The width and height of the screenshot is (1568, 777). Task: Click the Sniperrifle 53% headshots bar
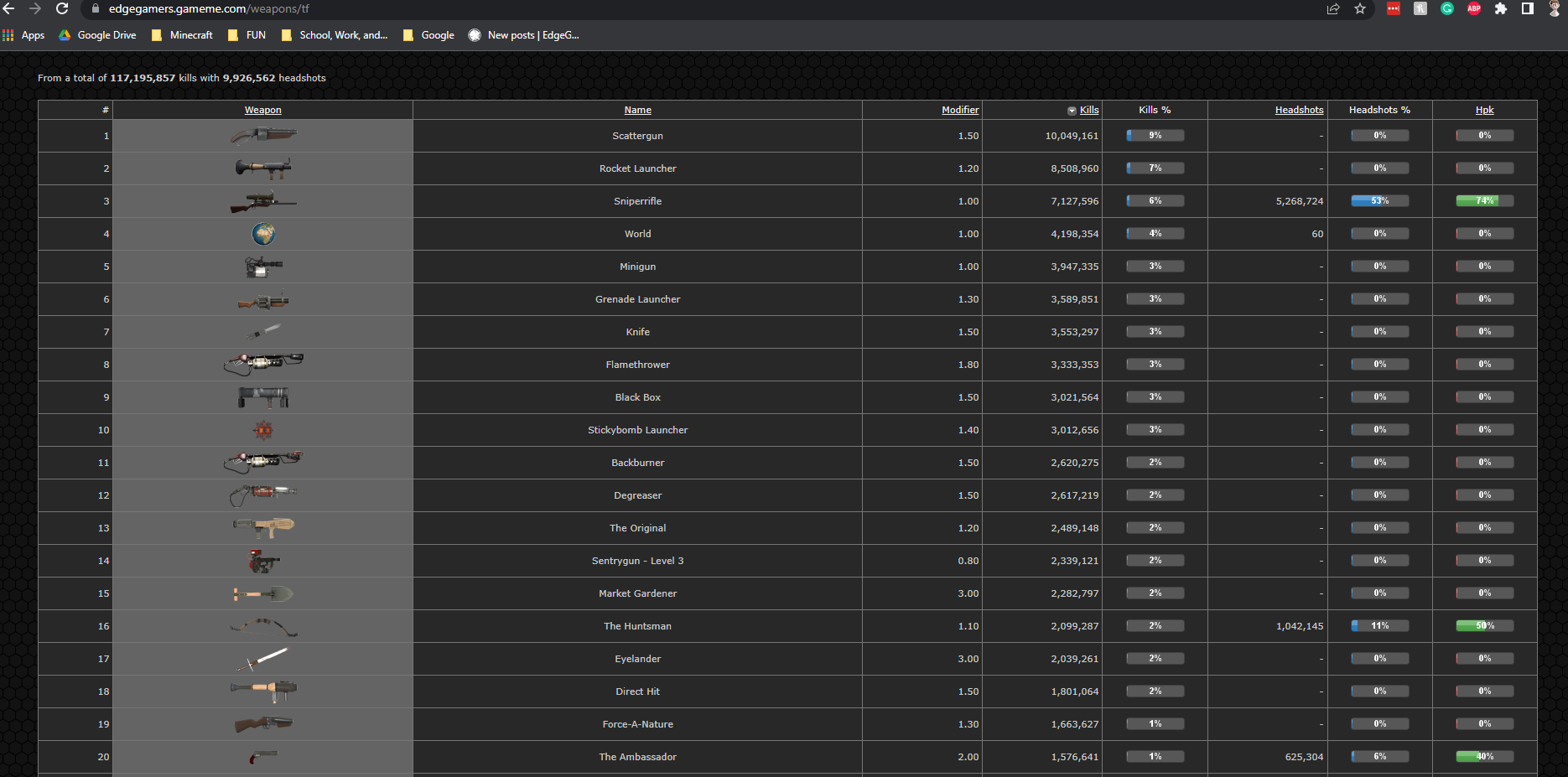1380,201
